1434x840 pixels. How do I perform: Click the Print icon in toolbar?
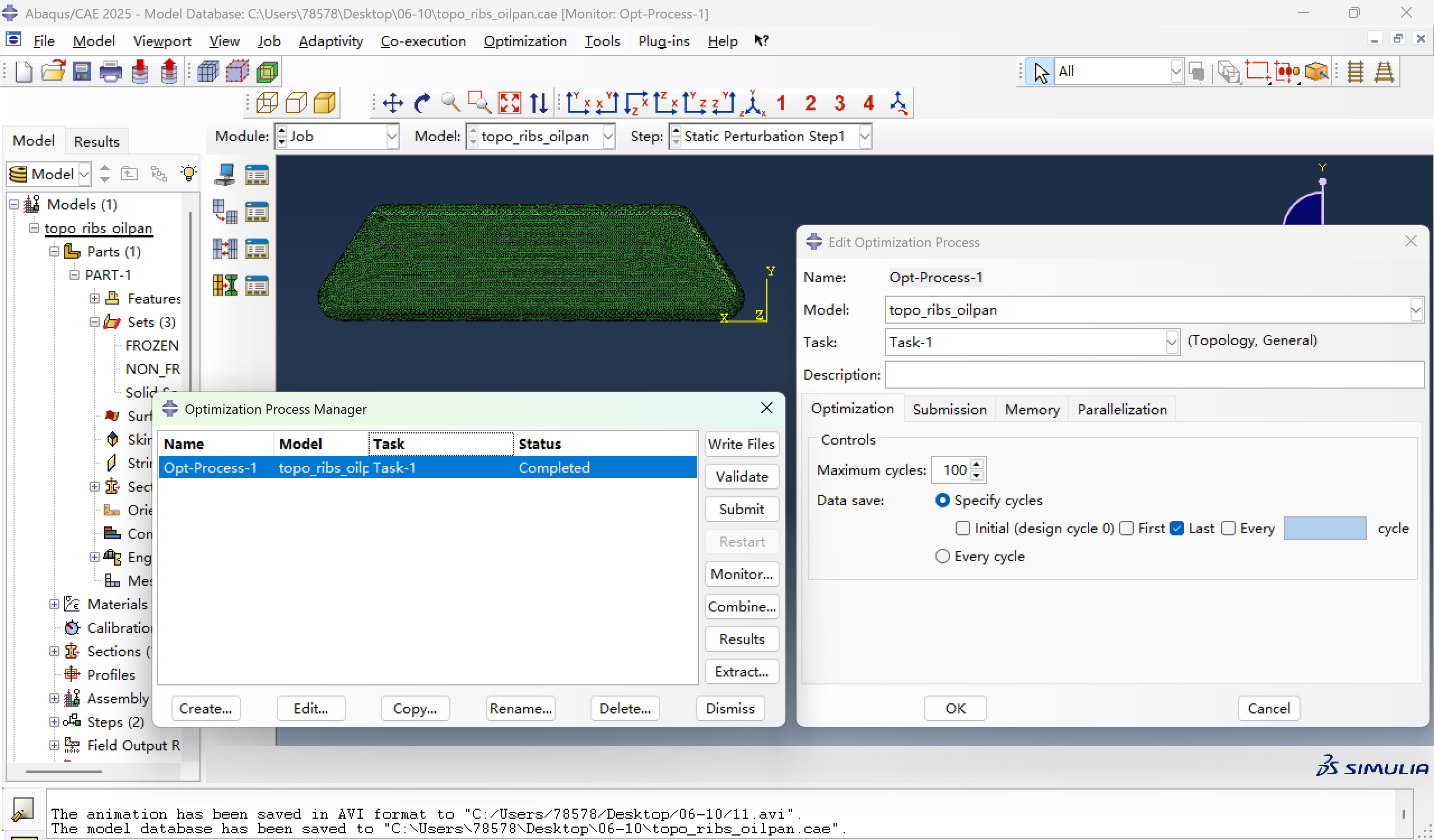pyautogui.click(x=110, y=72)
